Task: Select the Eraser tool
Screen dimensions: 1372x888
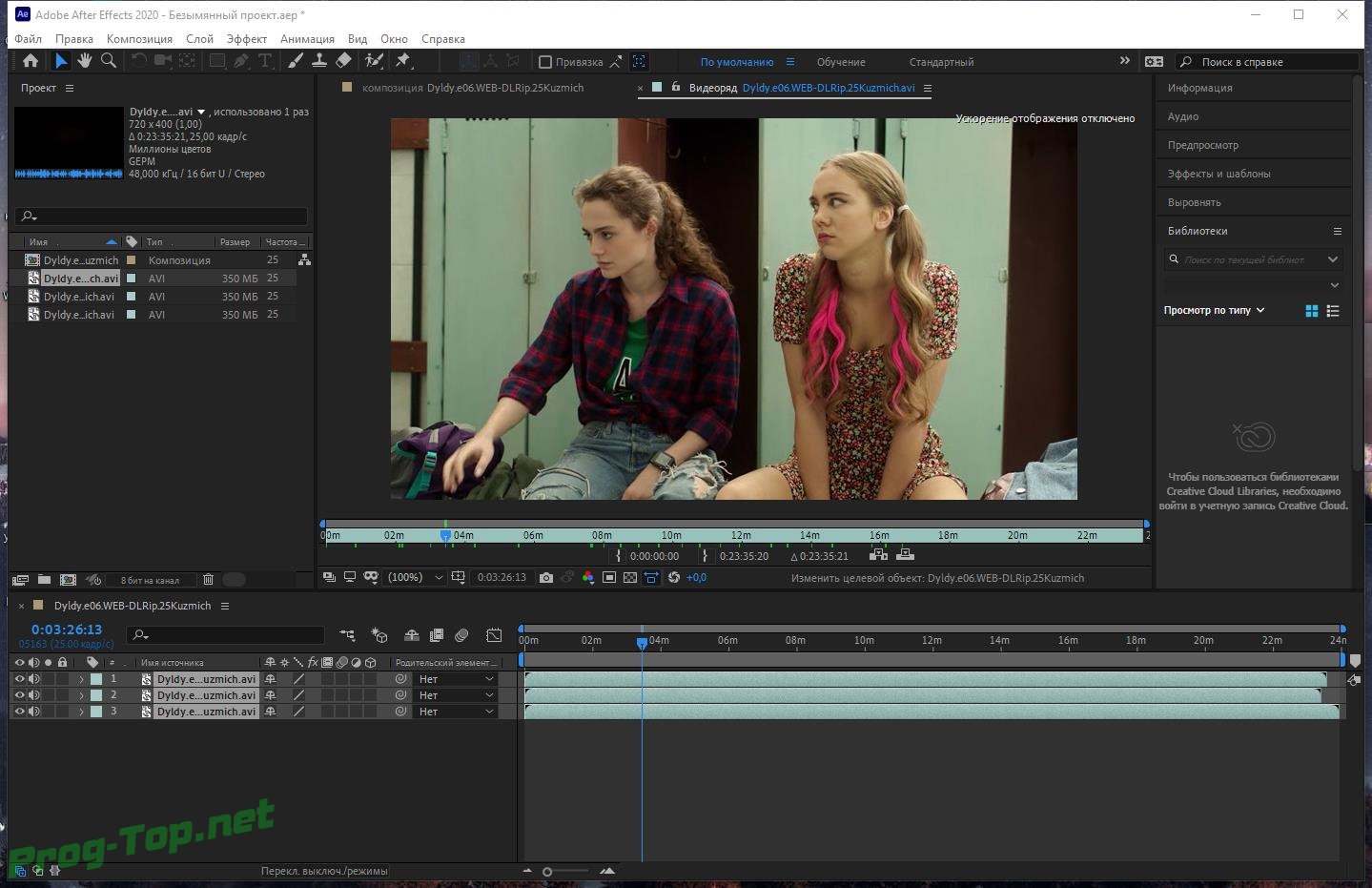Action: [x=343, y=61]
